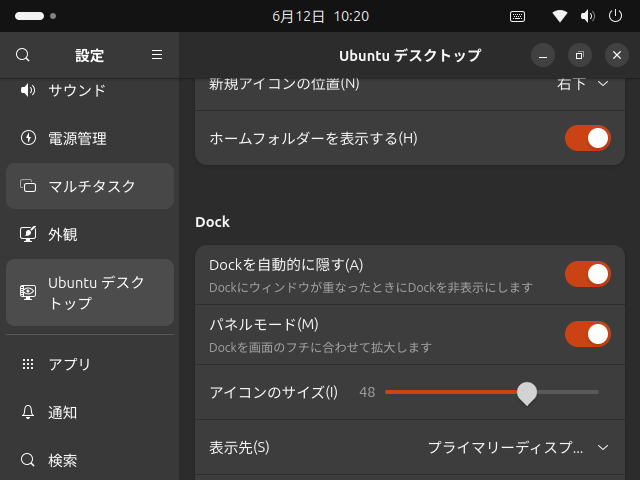Viewport: 640px width, 480px height.
Task: Click the 検索 magnifier icon in the sidebar
Action: point(28,460)
